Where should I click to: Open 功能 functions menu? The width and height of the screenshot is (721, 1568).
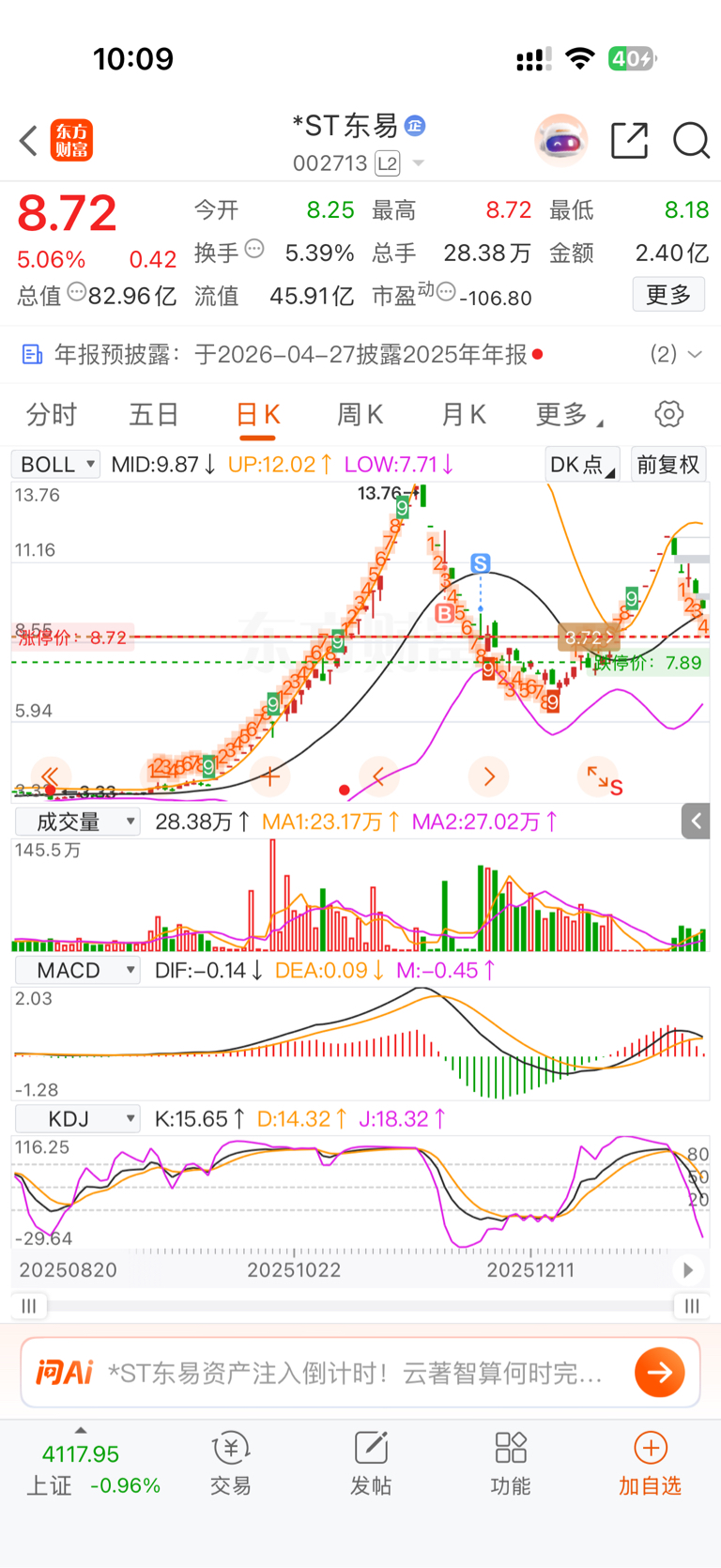click(511, 1464)
